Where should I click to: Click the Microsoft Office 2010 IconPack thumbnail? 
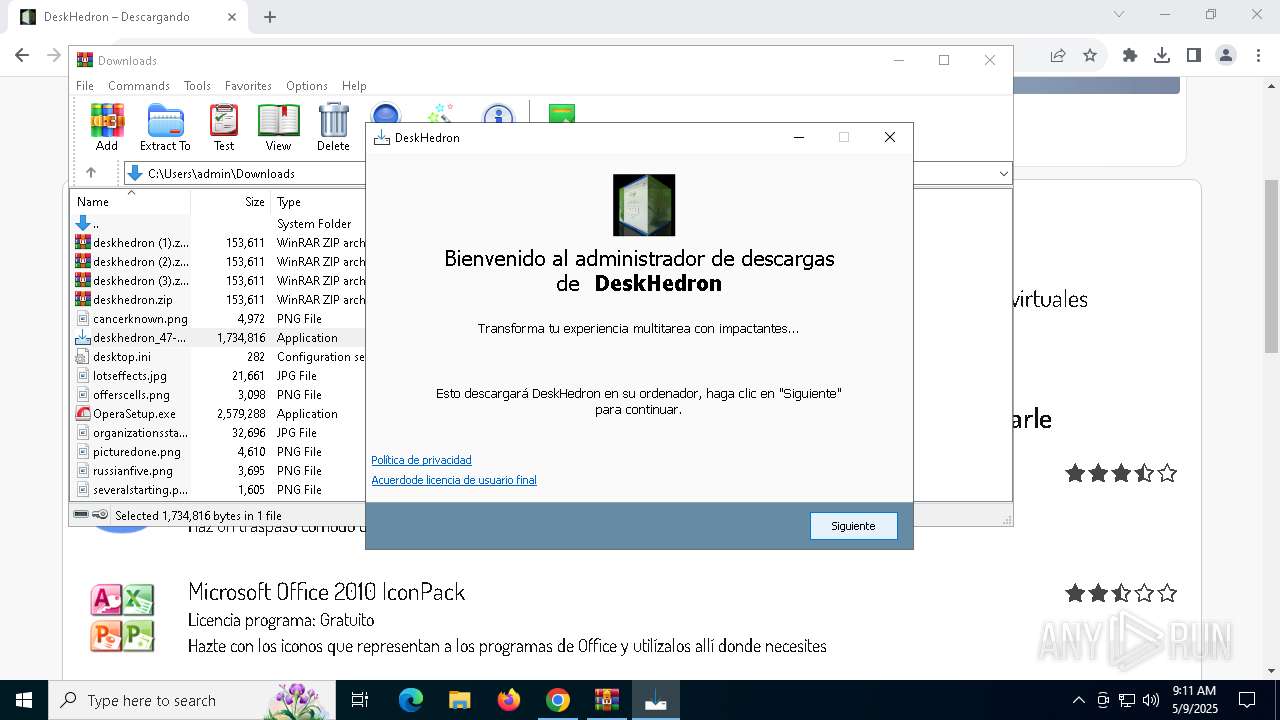[x=122, y=617]
